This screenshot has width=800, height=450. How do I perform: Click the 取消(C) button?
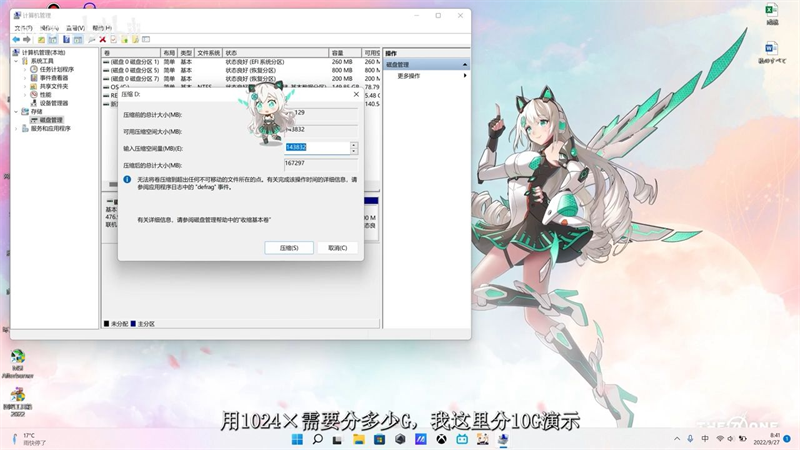[x=337, y=247]
